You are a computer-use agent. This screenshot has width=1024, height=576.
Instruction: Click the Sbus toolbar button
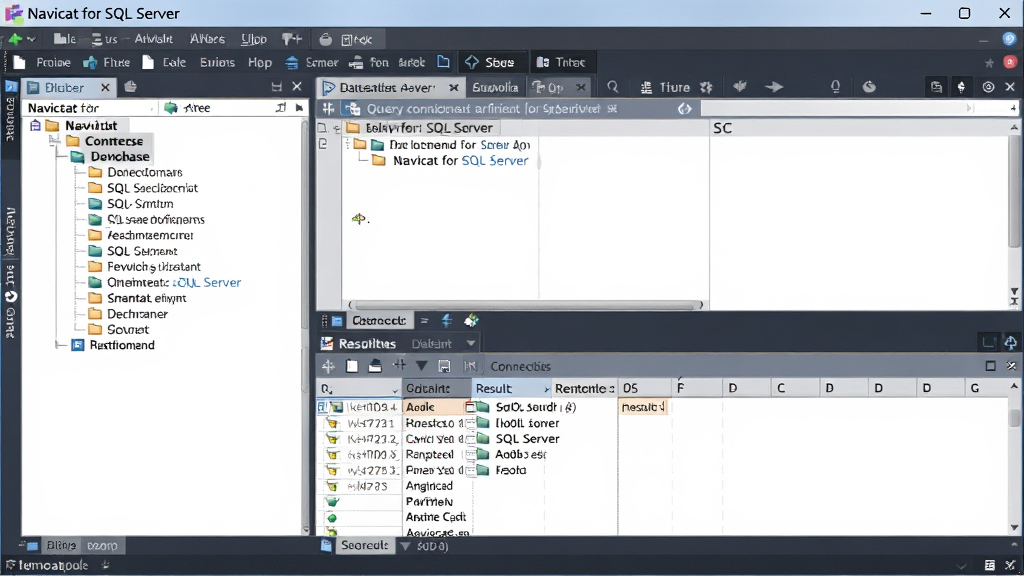tap(490, 63)
